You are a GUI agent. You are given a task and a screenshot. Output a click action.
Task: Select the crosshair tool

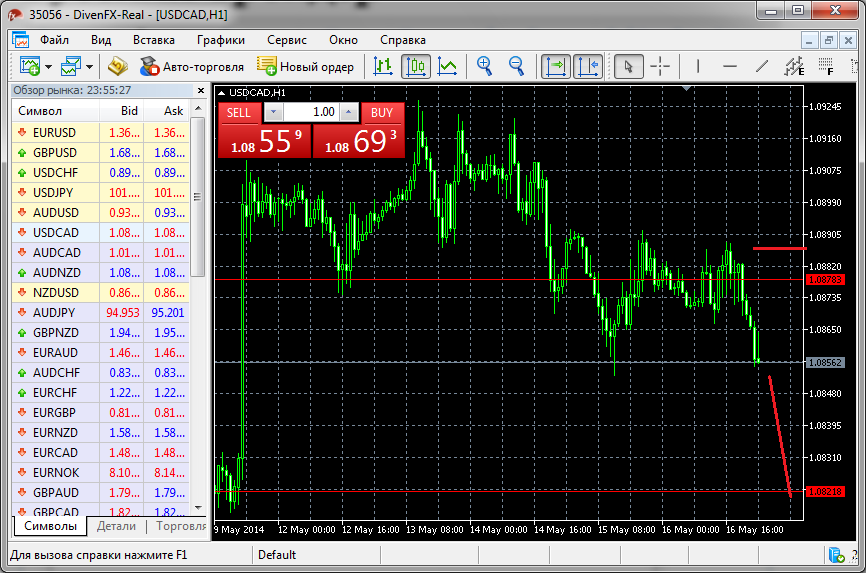(x=660, y=66)
